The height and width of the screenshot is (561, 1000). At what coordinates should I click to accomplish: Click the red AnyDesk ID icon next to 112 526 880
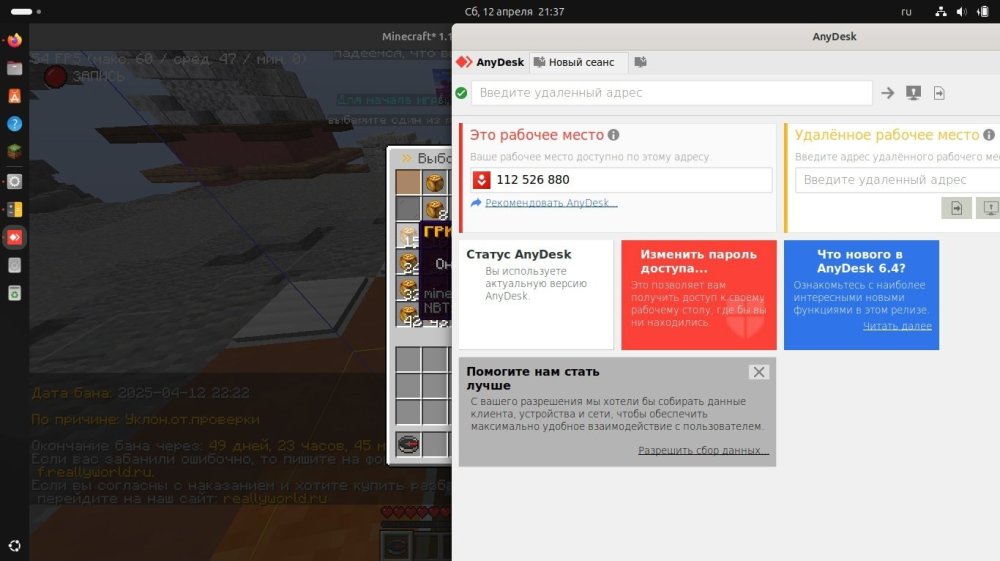tap(482, 180)
